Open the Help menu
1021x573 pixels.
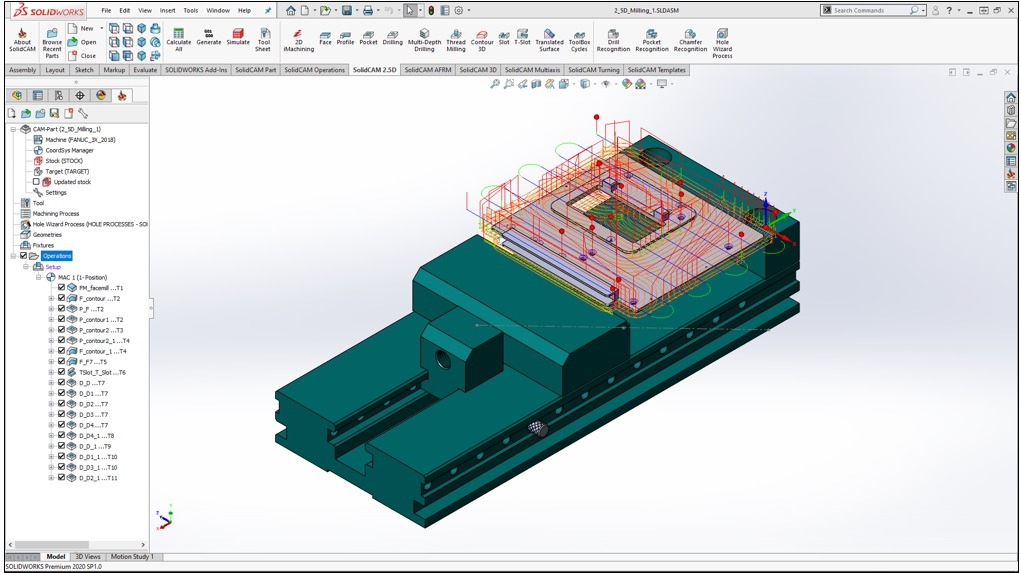244,10
